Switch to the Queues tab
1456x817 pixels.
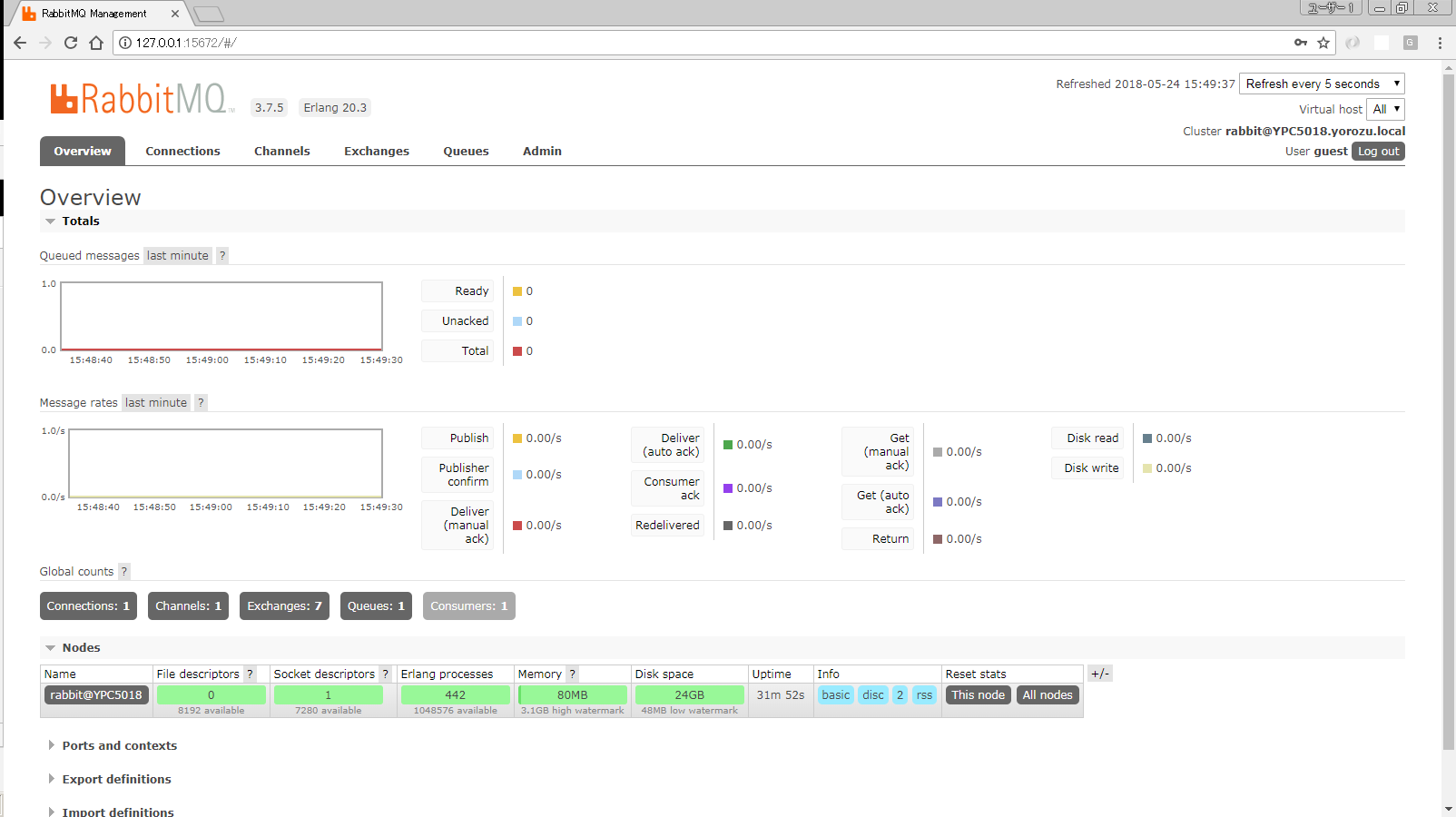(x=466, y=152)
